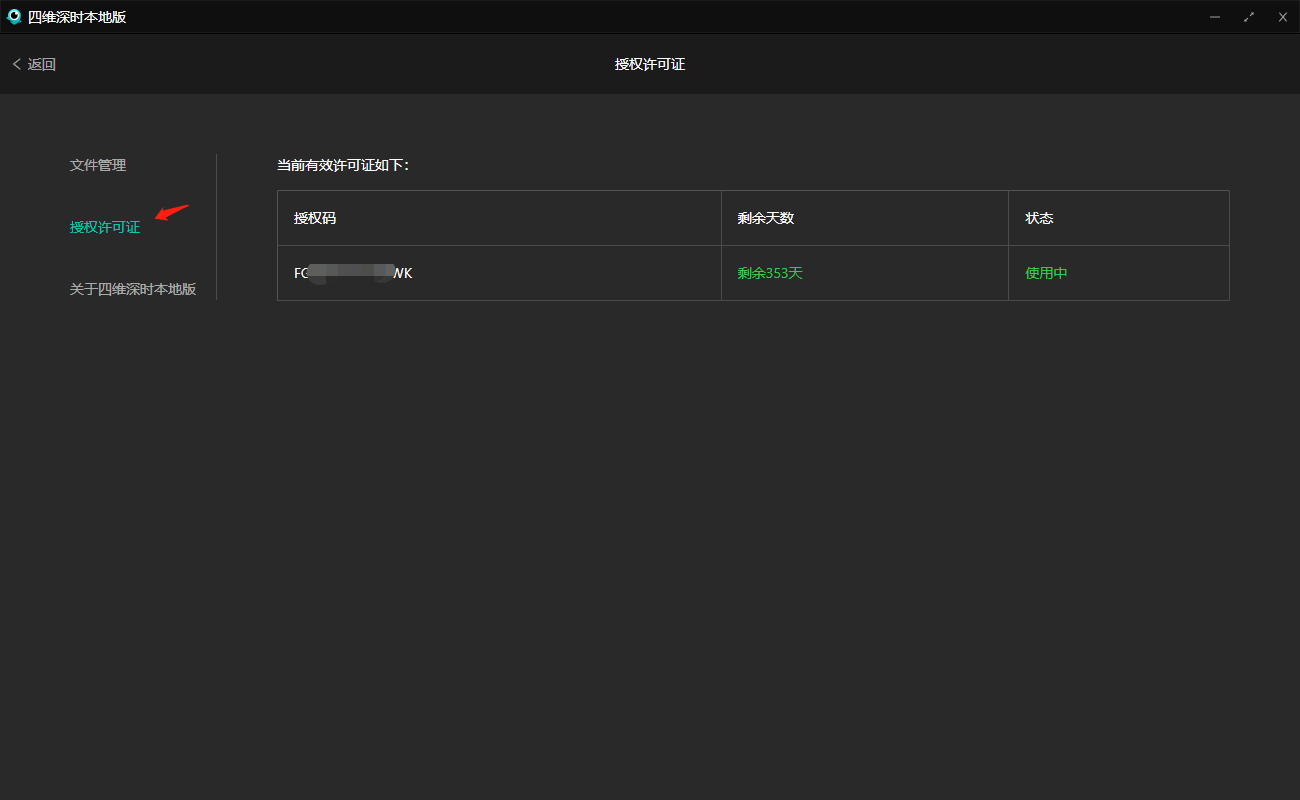Screen dimensions: 1300x800
Task: Click the red arrow annotation
Action: coord(172,212)
